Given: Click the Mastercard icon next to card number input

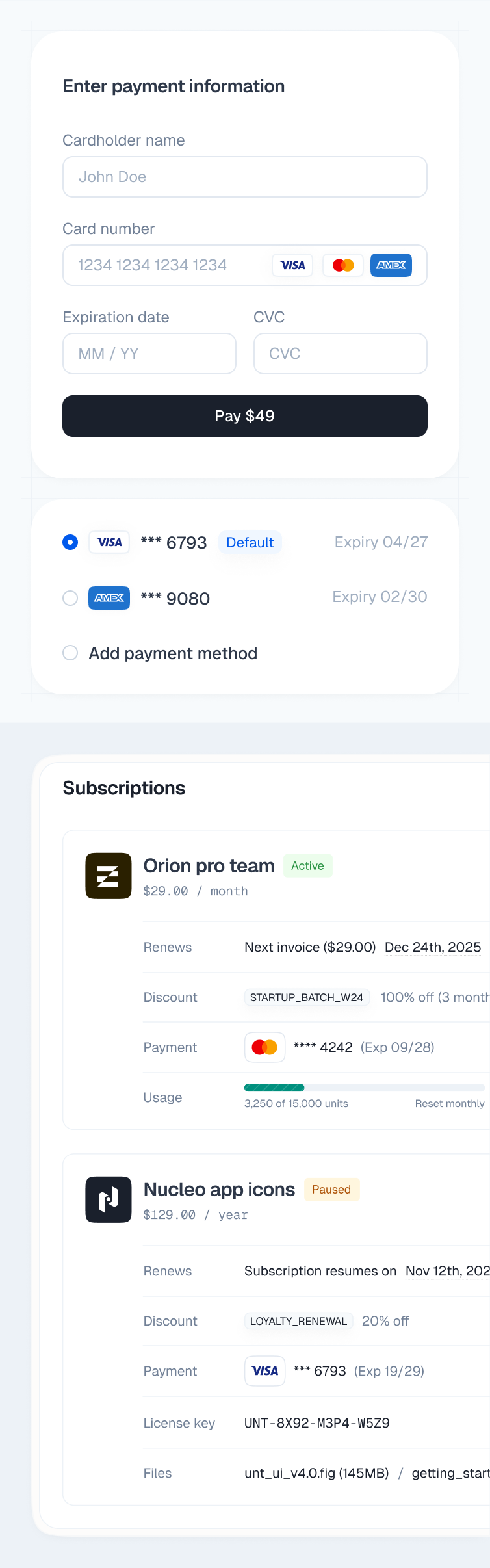Looking at the screenshot, I should [x=342, y=265].
